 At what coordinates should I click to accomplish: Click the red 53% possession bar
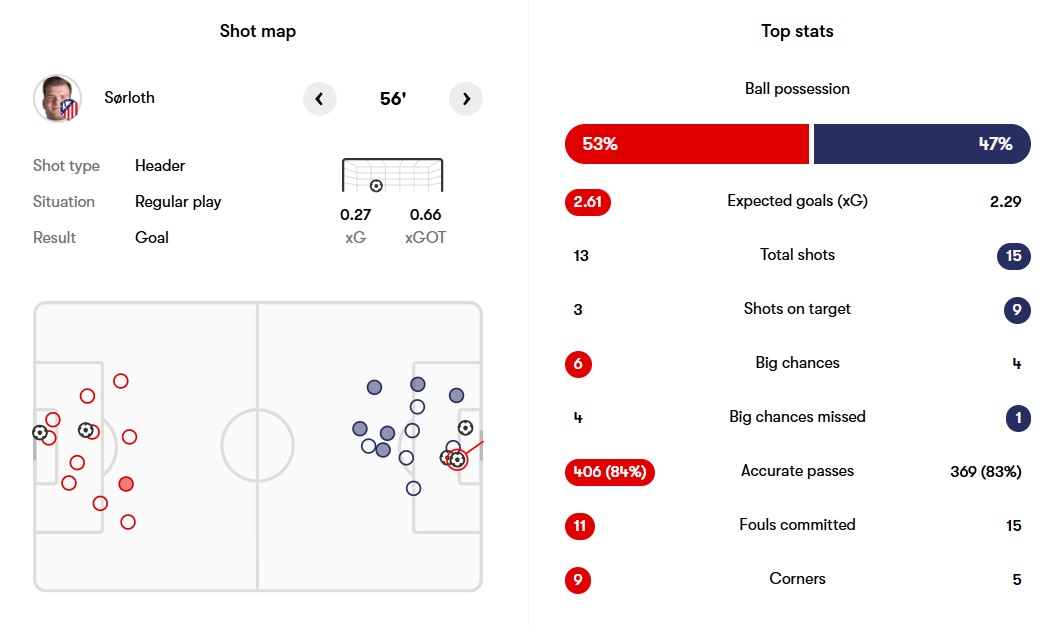point(686,144)
